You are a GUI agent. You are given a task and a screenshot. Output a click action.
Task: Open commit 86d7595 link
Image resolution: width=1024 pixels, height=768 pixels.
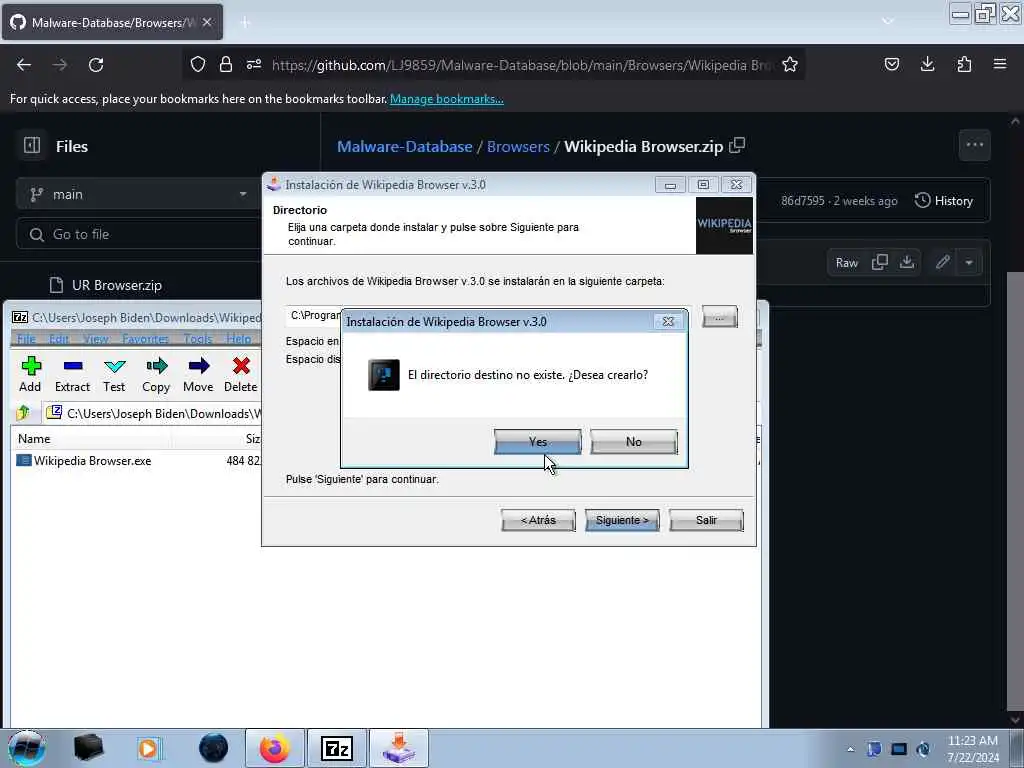(x=803, y=201)
